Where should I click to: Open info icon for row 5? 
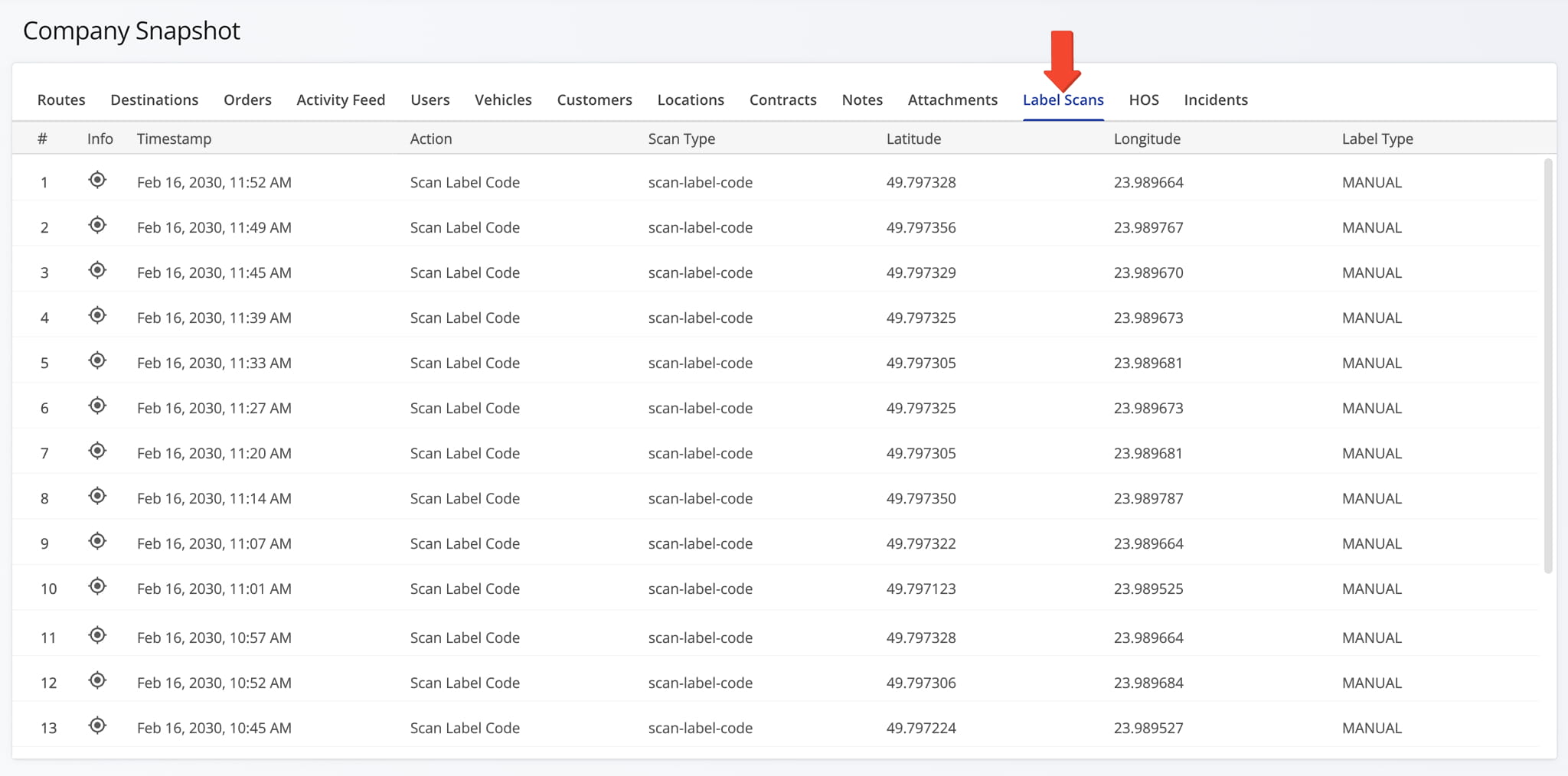[97, 360]
